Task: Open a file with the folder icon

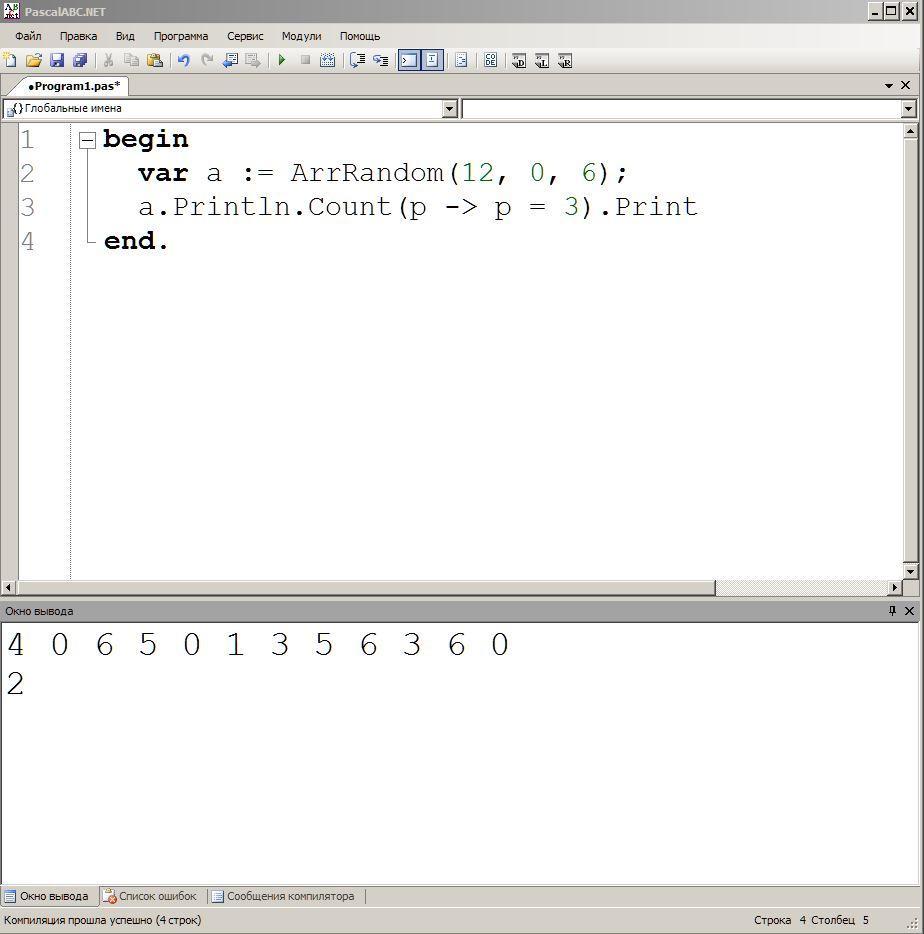Action: click(33, 60)
